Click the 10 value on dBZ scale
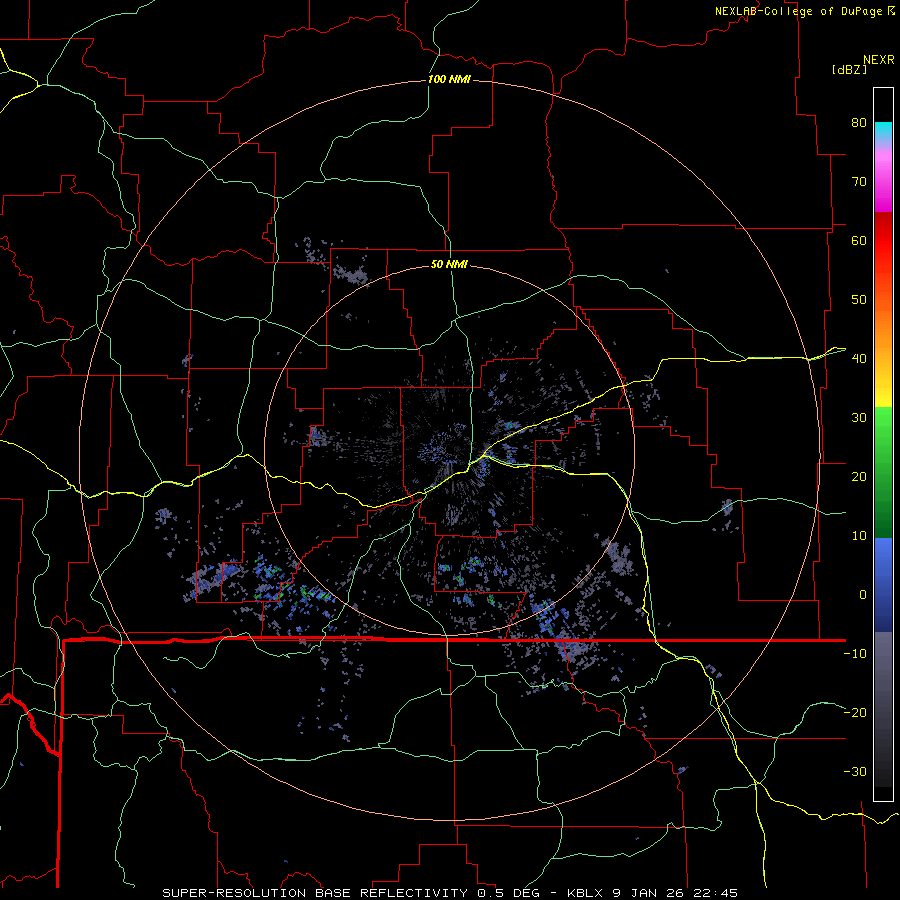Viewport: 900px width, 900px height. tap(859, 536)
